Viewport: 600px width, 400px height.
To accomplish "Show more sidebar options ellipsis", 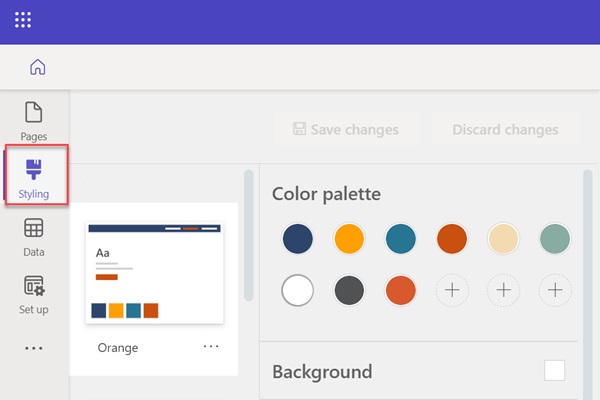I will click(x=34, y=348).
